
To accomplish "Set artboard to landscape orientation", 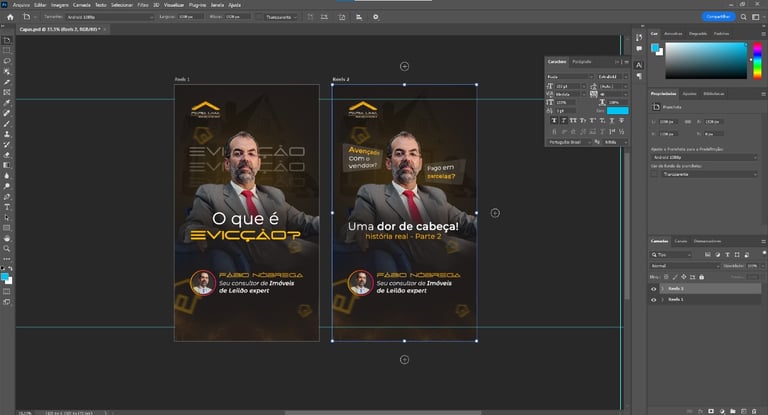I will tap(324, 17).
